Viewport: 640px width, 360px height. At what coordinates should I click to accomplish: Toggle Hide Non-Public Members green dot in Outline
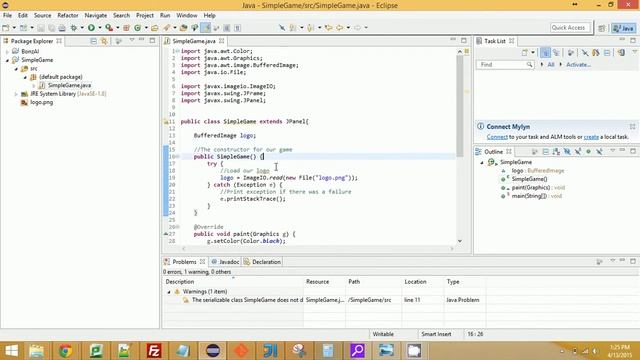(x=588, y=151)
